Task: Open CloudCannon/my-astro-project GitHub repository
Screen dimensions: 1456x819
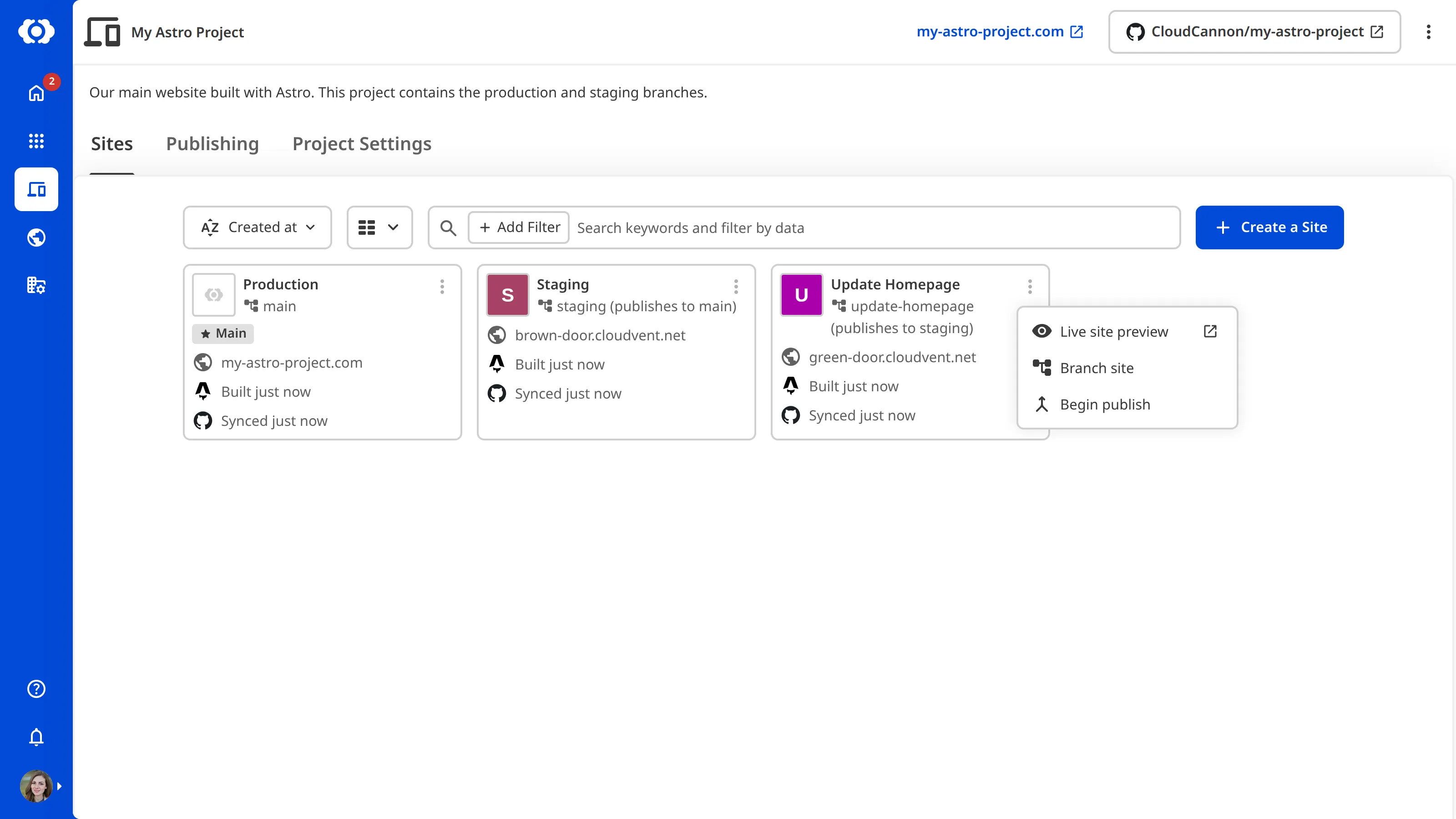Action: [1254, 32]
